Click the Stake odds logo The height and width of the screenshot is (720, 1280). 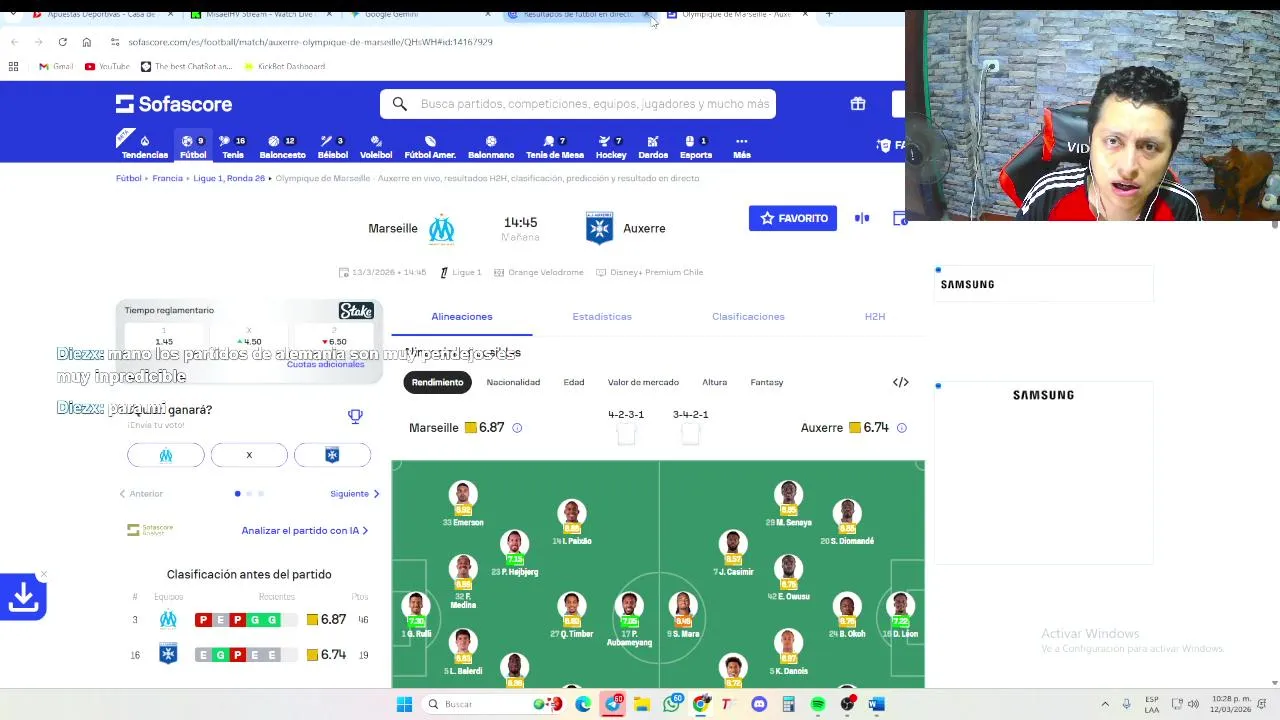coord(356,311)
